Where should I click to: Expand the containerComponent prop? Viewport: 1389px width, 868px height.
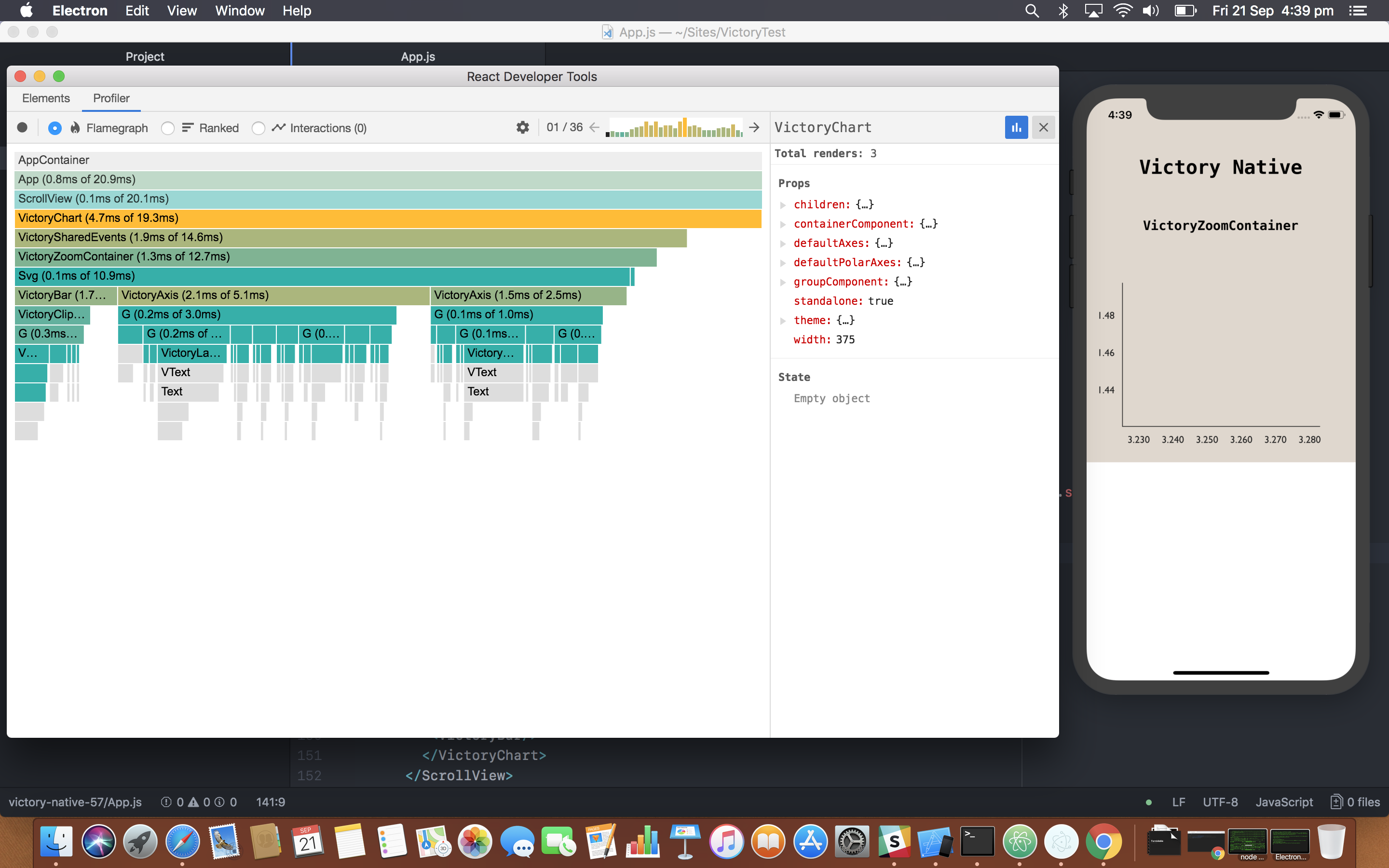(783, 224)
